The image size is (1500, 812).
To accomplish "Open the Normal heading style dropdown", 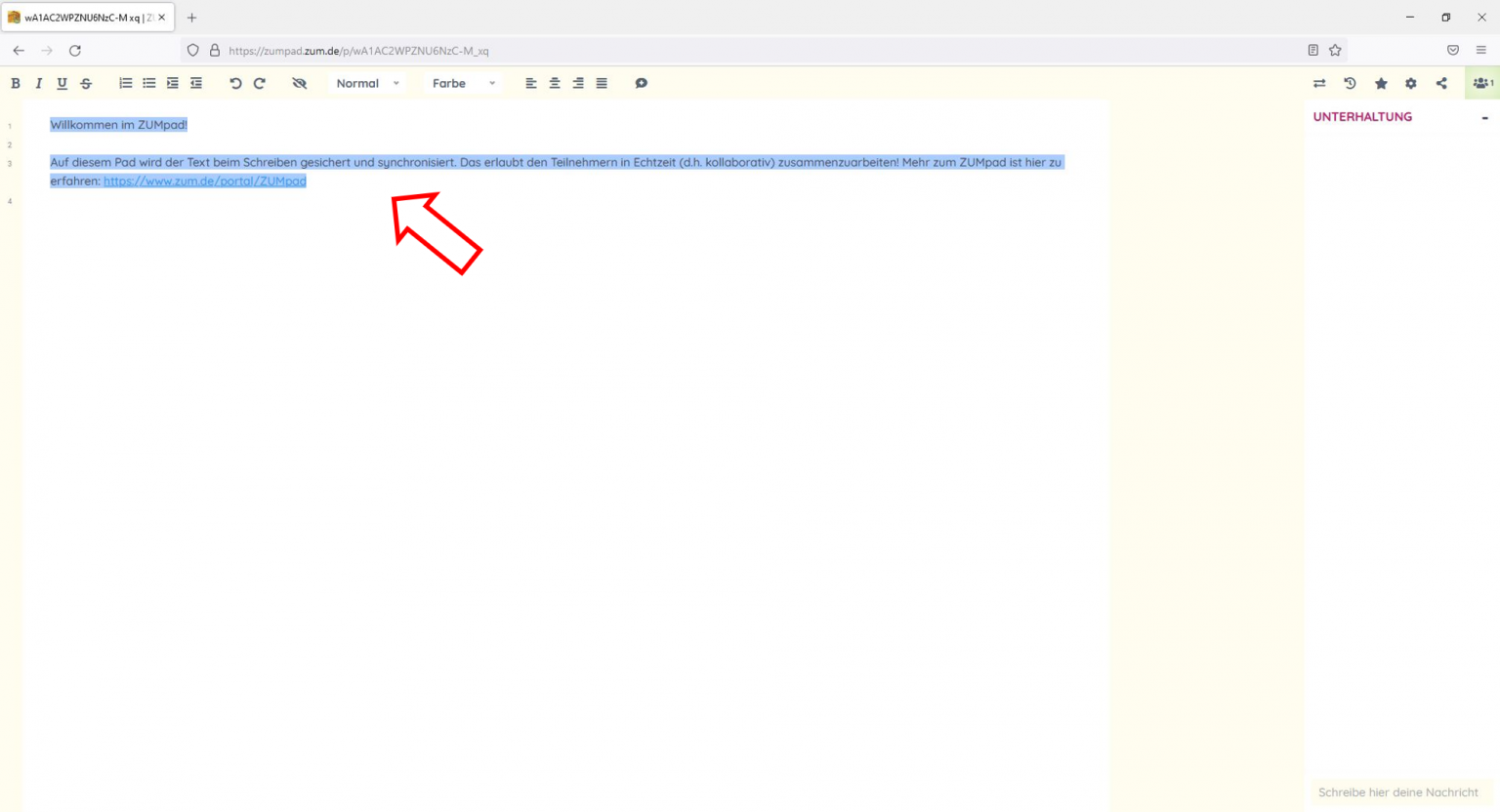I will (x=367, y=84).
